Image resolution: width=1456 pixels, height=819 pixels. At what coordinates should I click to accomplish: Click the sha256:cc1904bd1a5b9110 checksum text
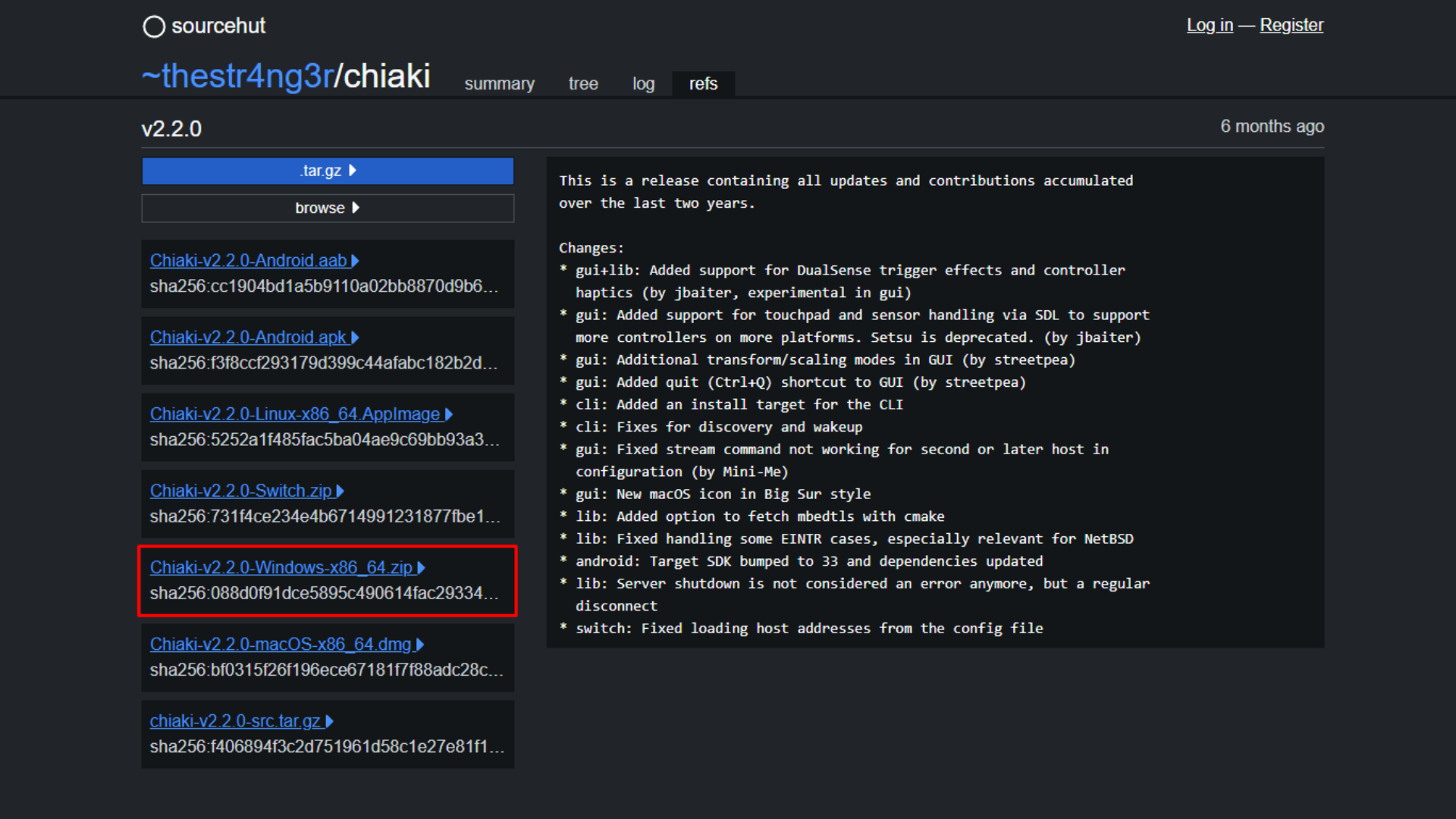point(324,286)
